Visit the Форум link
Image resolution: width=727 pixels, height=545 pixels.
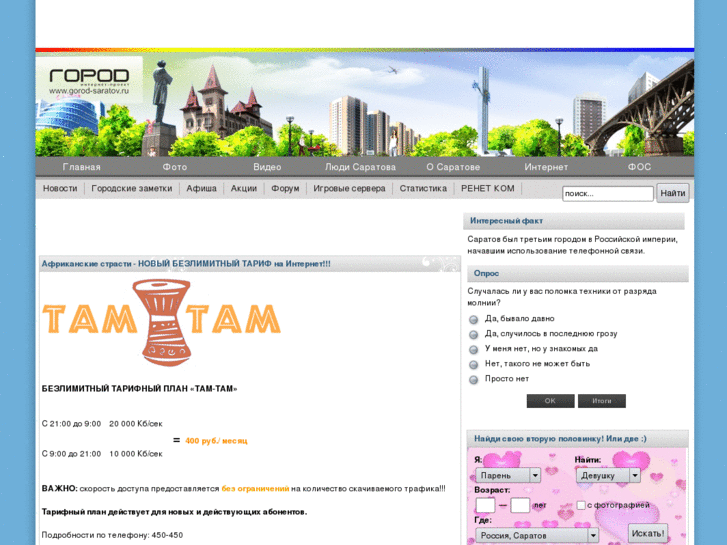(285, 188)
